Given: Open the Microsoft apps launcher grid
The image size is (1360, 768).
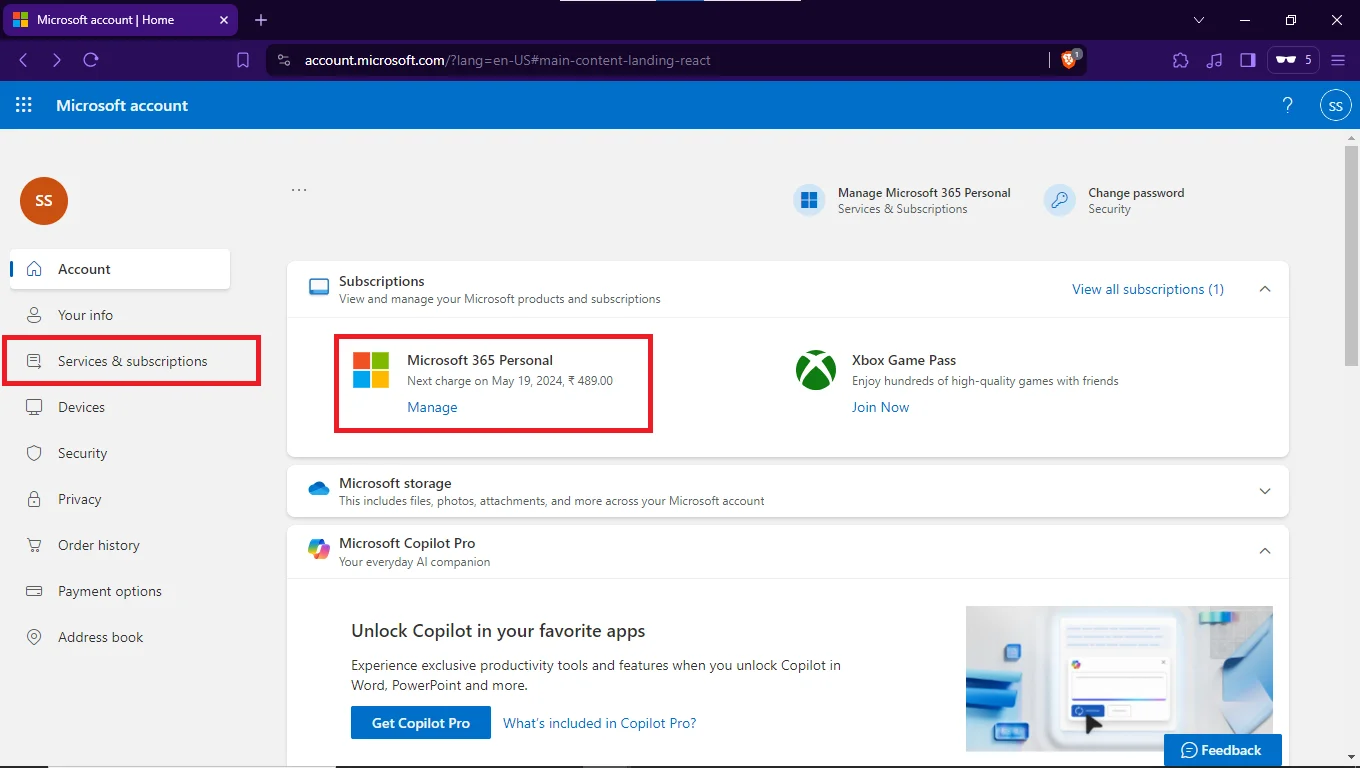Looking at the screenshot, I should point(24,105).
